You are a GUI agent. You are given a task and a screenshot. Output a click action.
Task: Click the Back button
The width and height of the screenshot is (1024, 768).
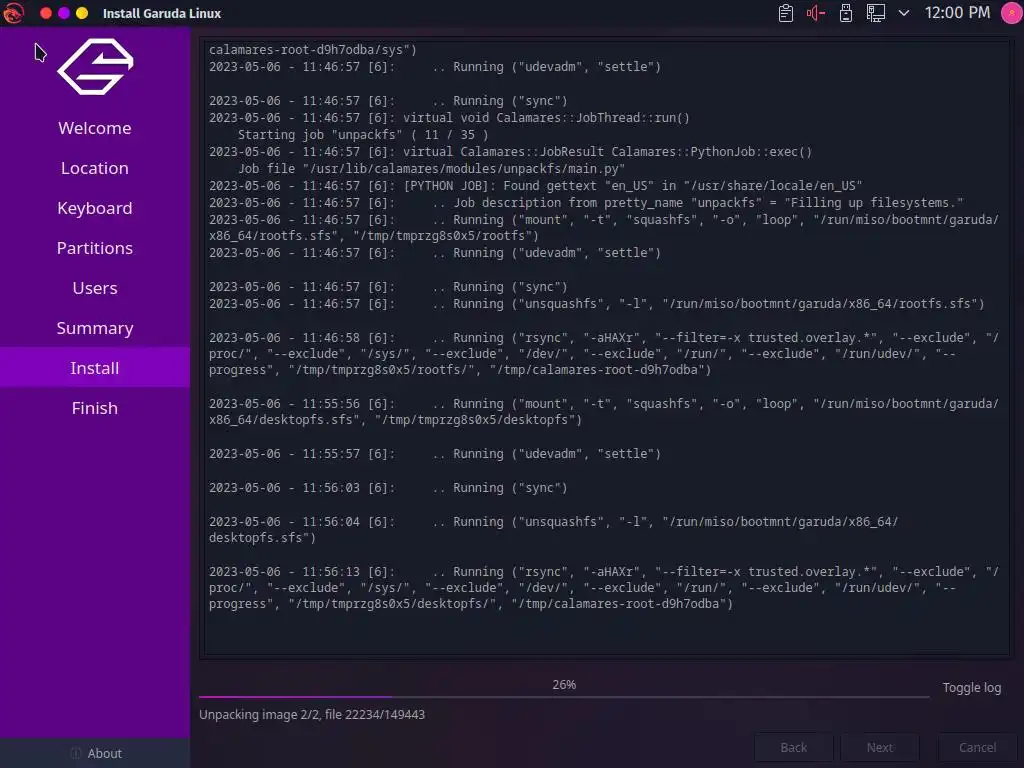coord(794,747)
